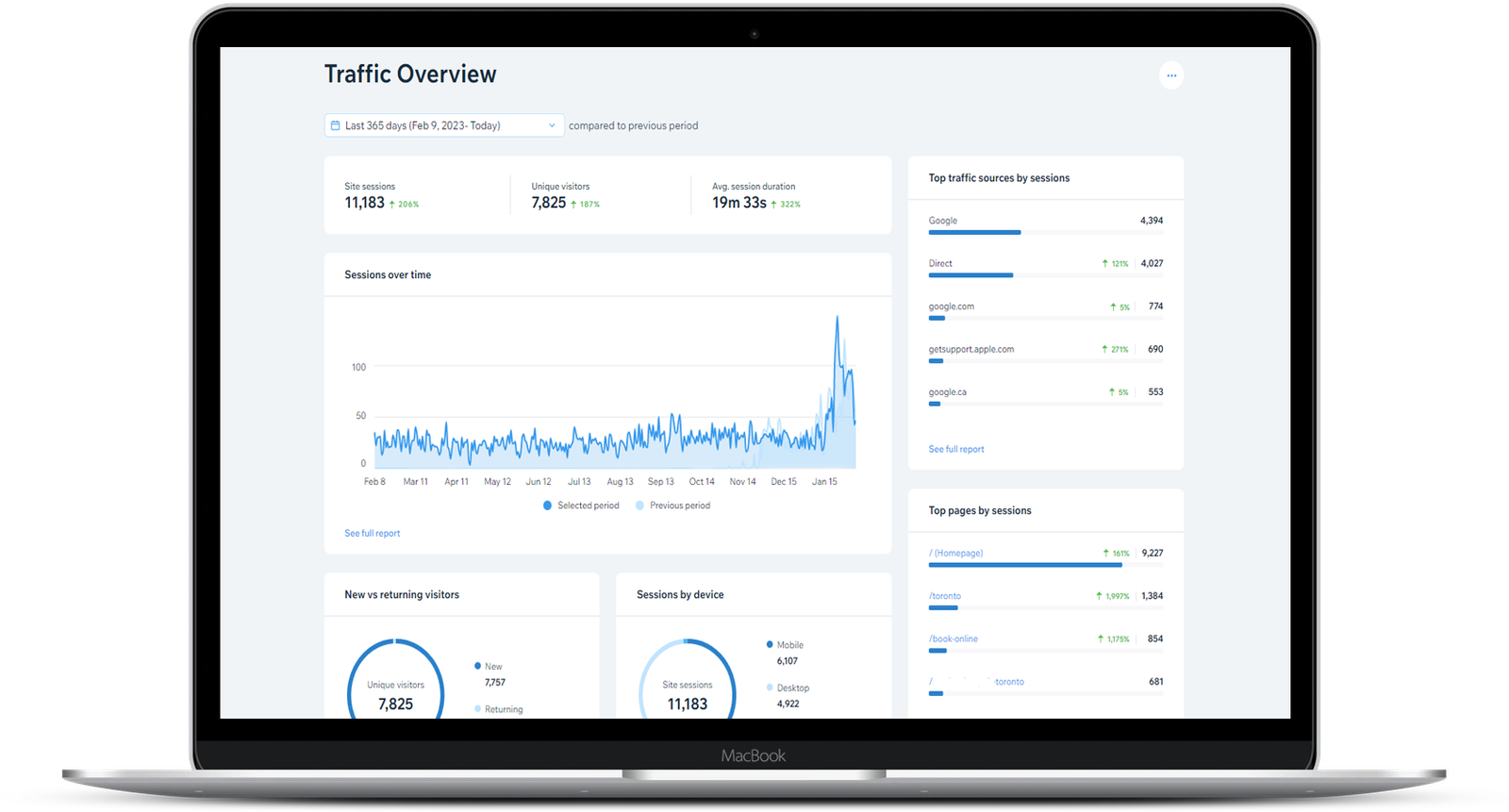Image resolution: width=1509 pixels, height=812 pixels.
Task: Open the / (Homepage) page link
Action: 955,554
